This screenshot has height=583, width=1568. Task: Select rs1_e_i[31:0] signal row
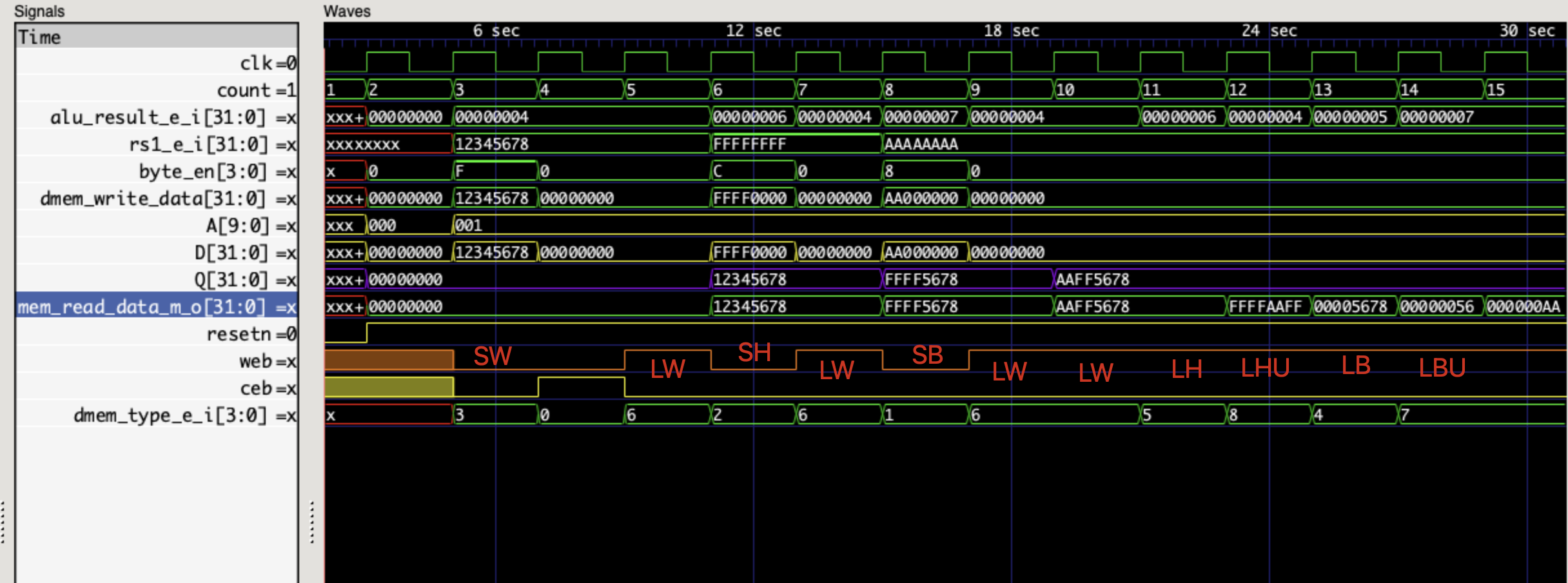pyautogui.click(x=157, y=144)
